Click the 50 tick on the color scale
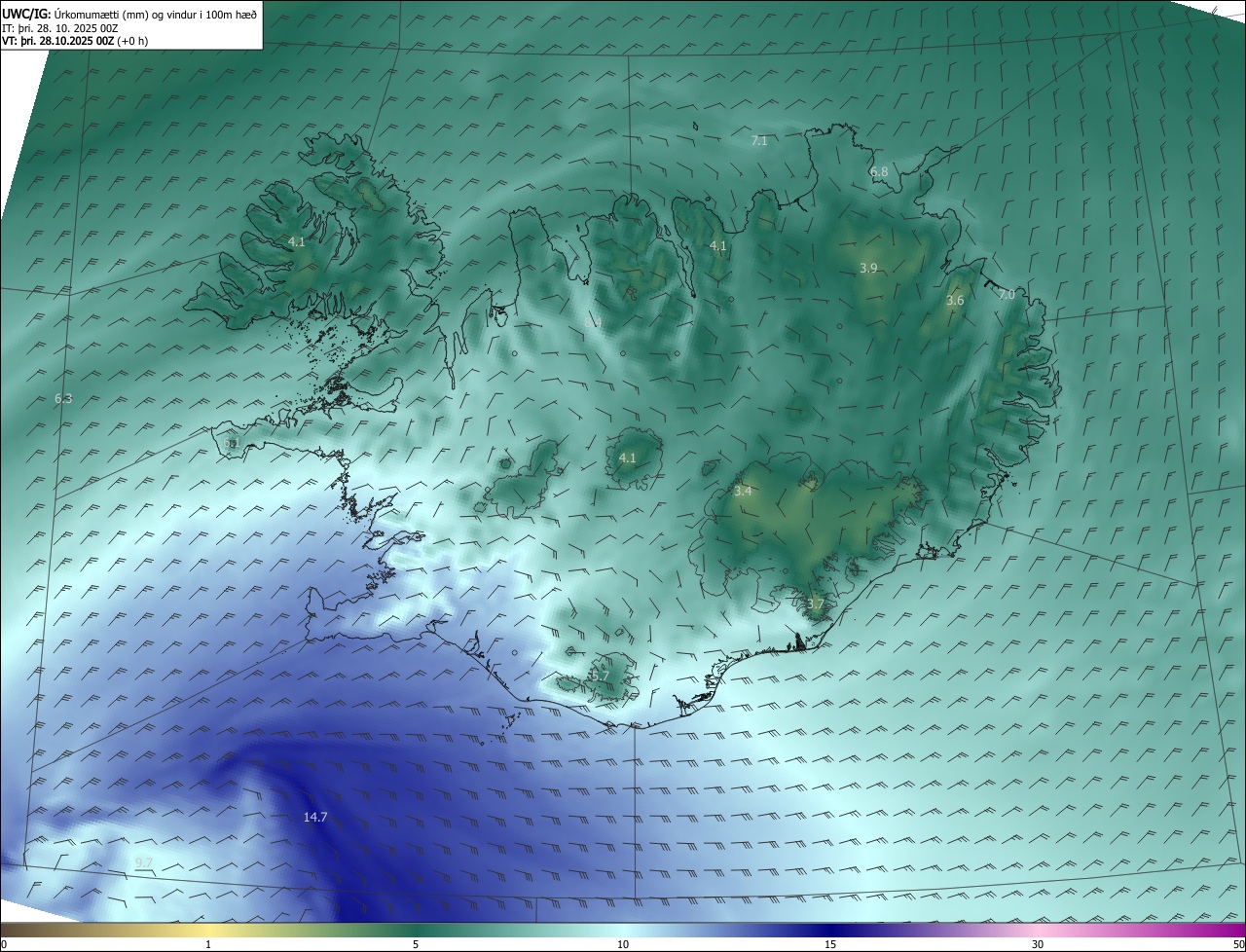 (1238, 944)
